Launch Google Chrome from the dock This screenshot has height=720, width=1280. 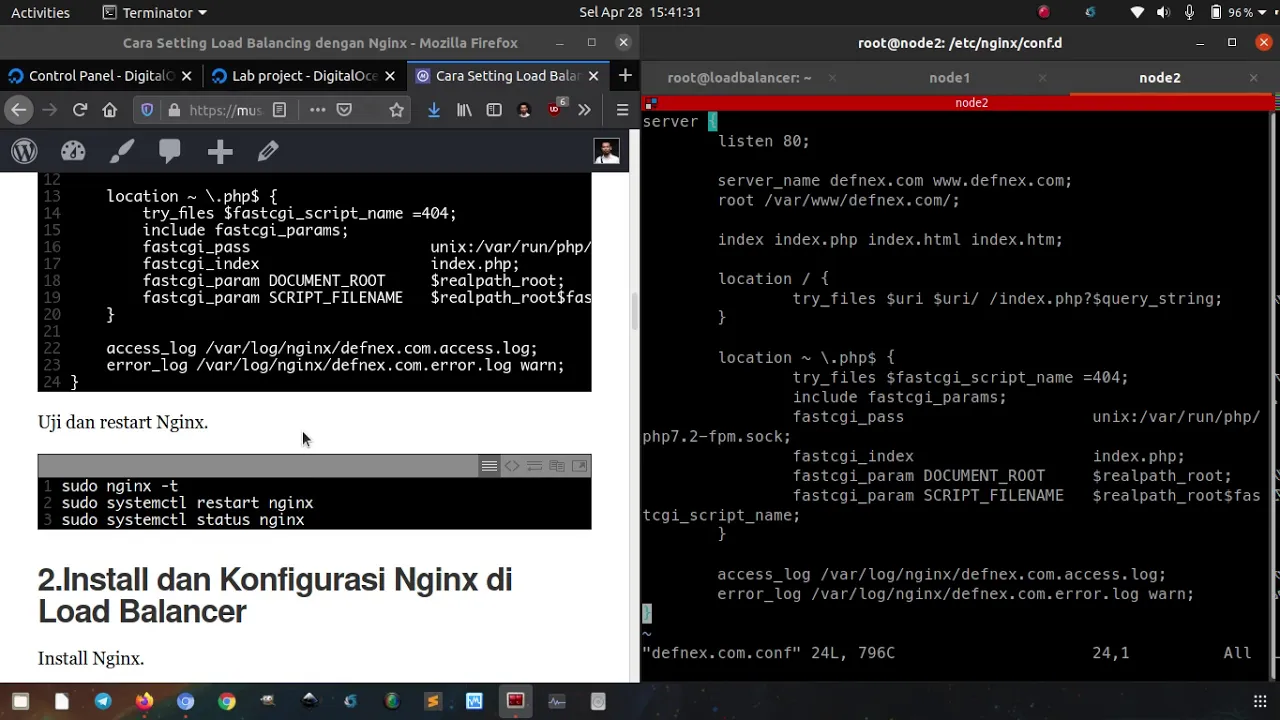(x=227, y=701)
